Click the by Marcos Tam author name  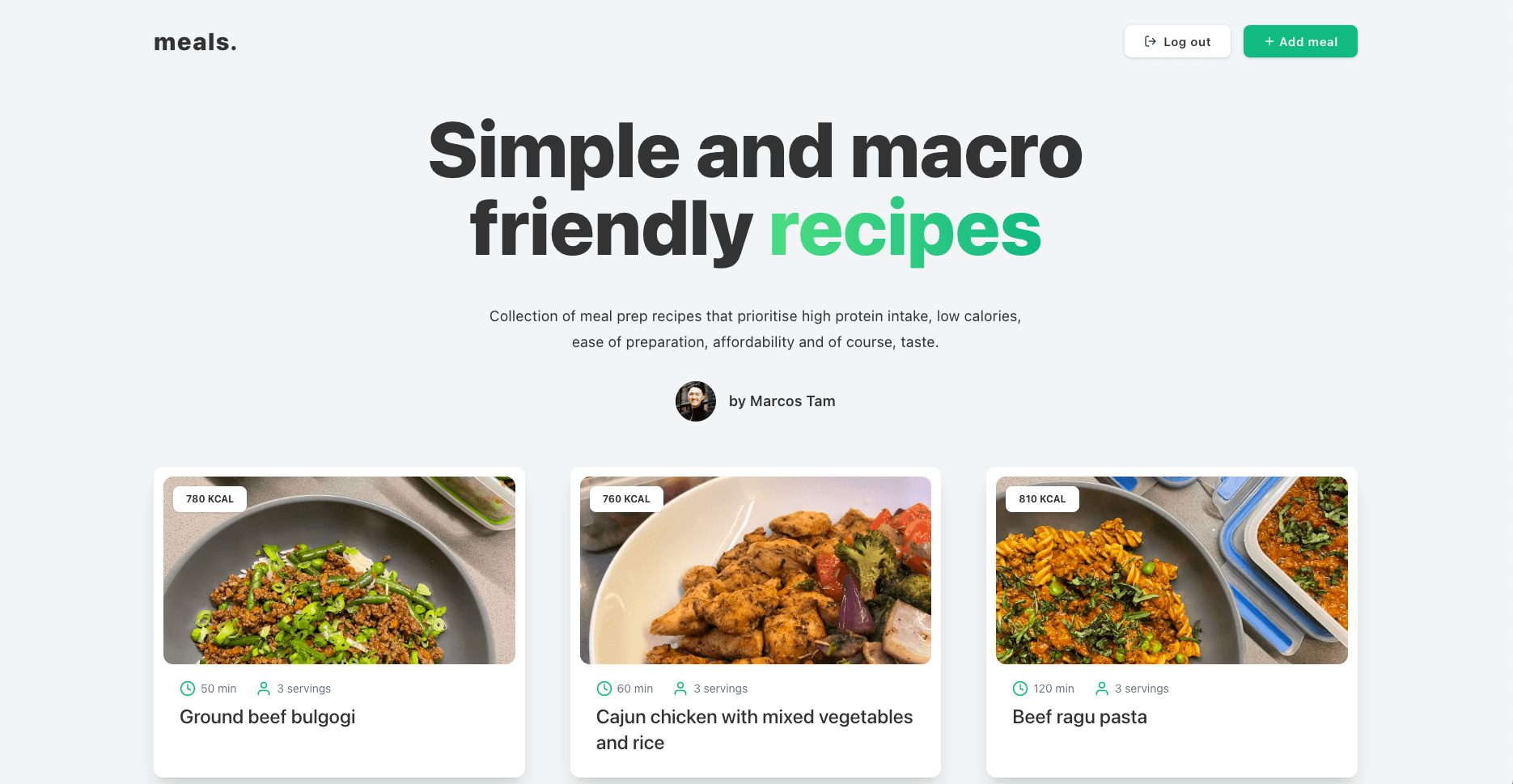coord(782,401)
